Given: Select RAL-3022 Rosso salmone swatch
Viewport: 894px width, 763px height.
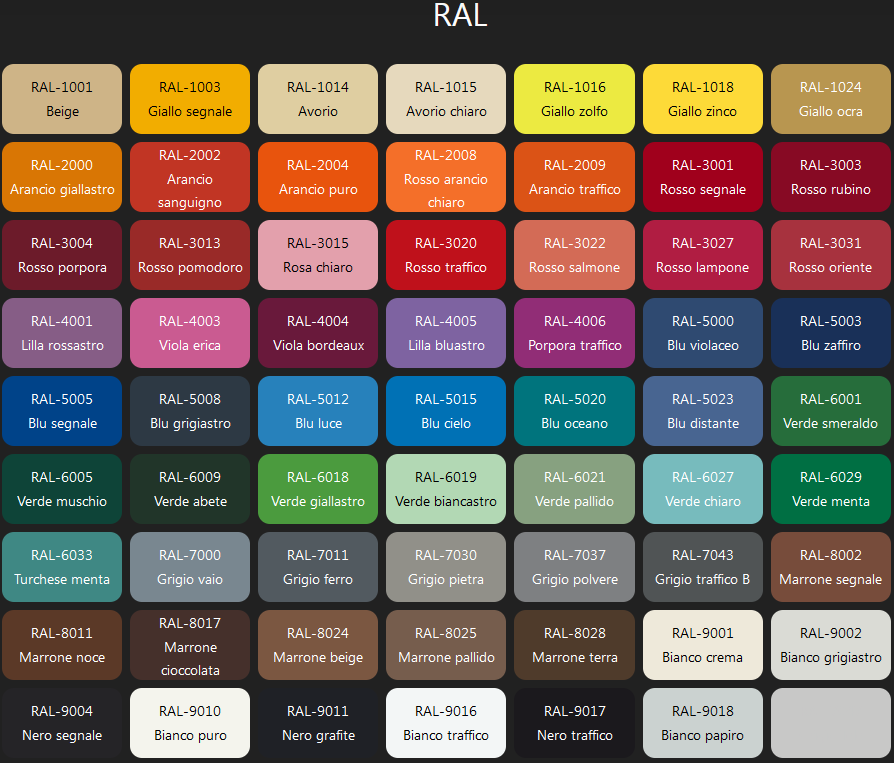Looking at the screenshot, I should click(574, 255).
